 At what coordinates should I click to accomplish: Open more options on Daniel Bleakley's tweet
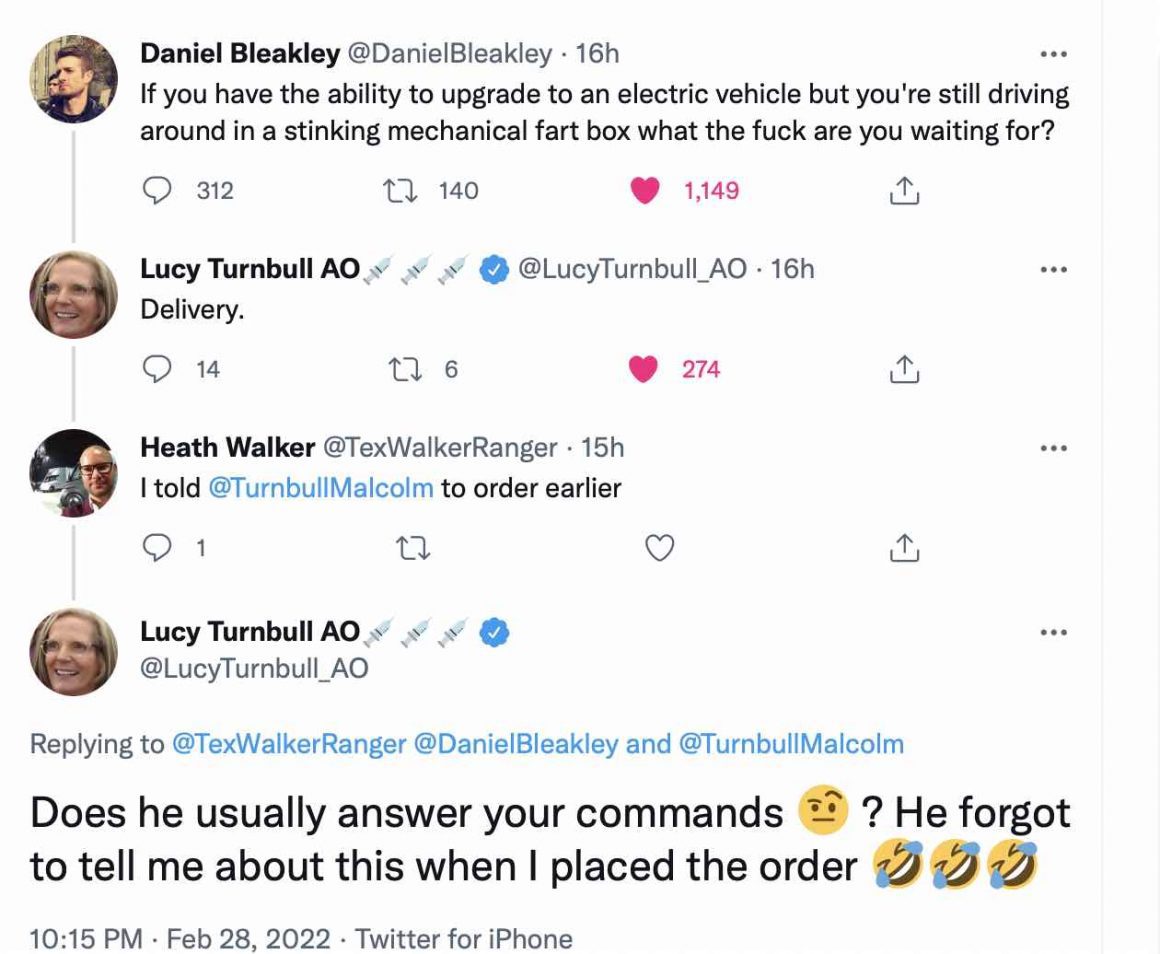click(x=1054, y=53)
